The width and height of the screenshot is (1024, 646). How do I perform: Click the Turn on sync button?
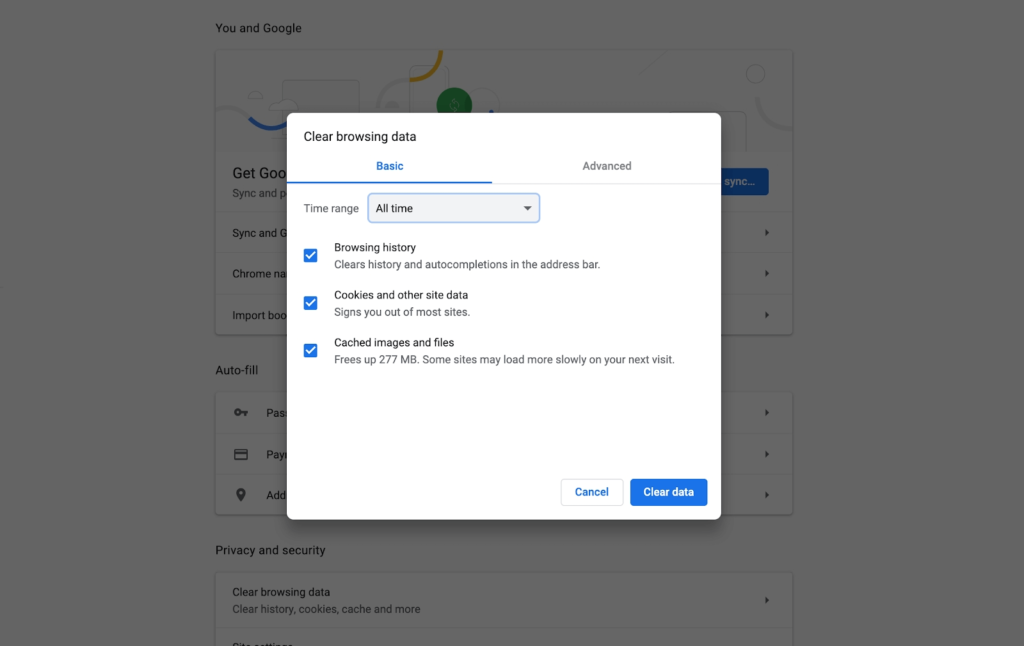click(744, 182)
